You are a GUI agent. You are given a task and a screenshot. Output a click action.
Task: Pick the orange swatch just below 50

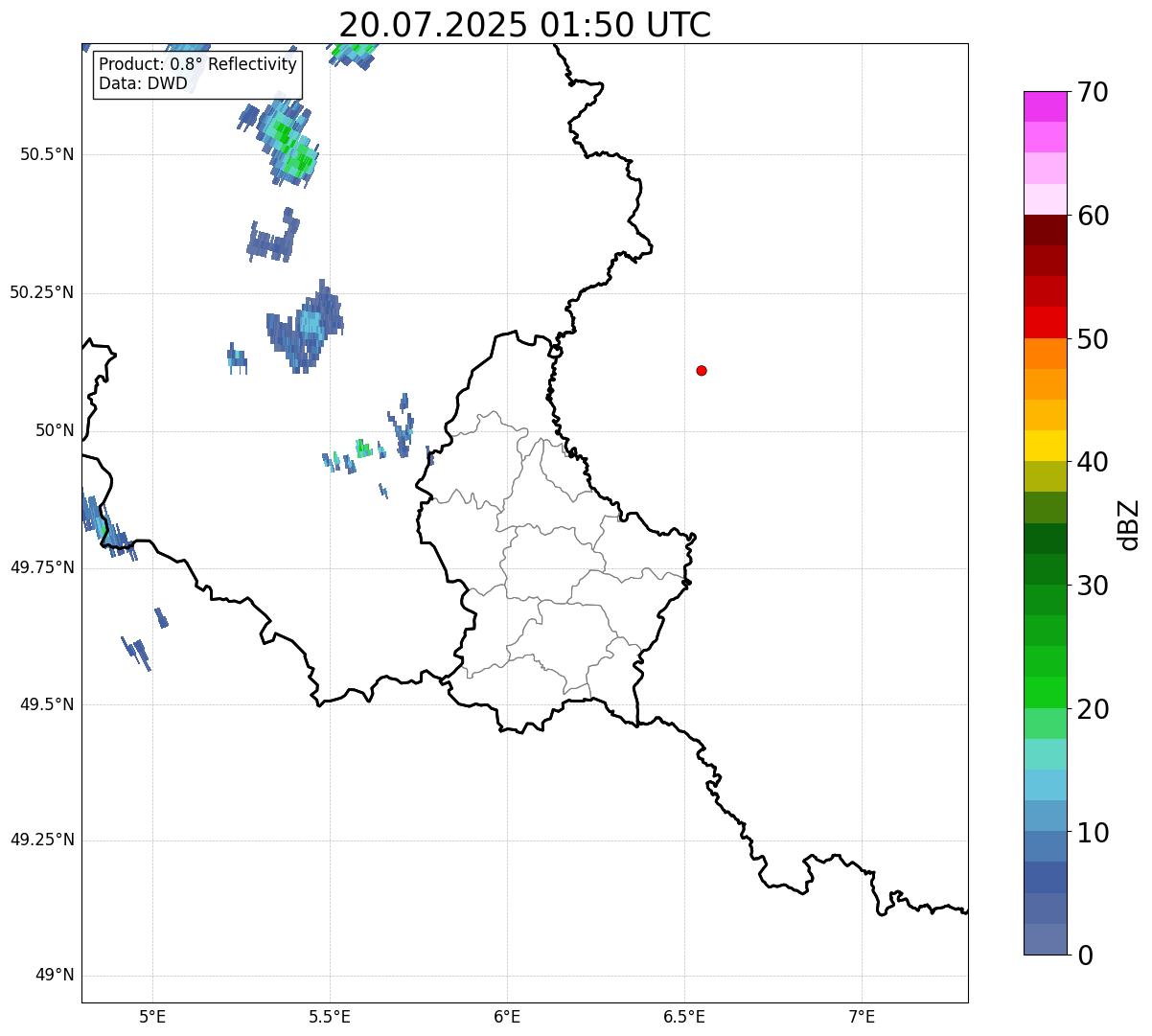[x=1045, y=354]
